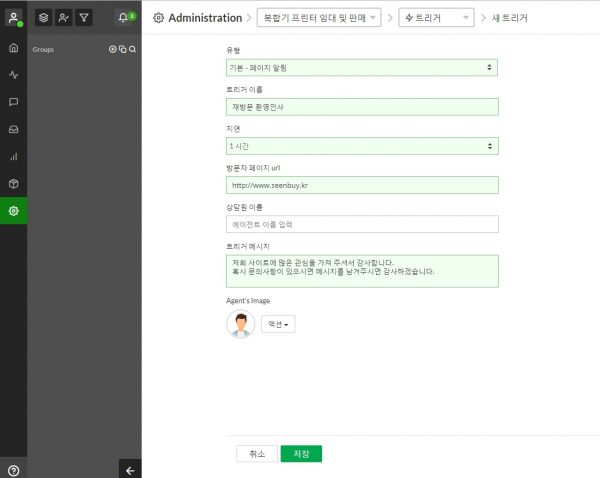
Task: Search groups with magnifier icon
Action: (x=132, y=49)
